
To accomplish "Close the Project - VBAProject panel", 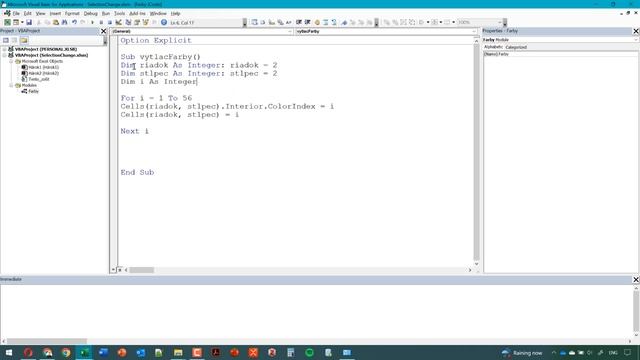I will point(103,31).
